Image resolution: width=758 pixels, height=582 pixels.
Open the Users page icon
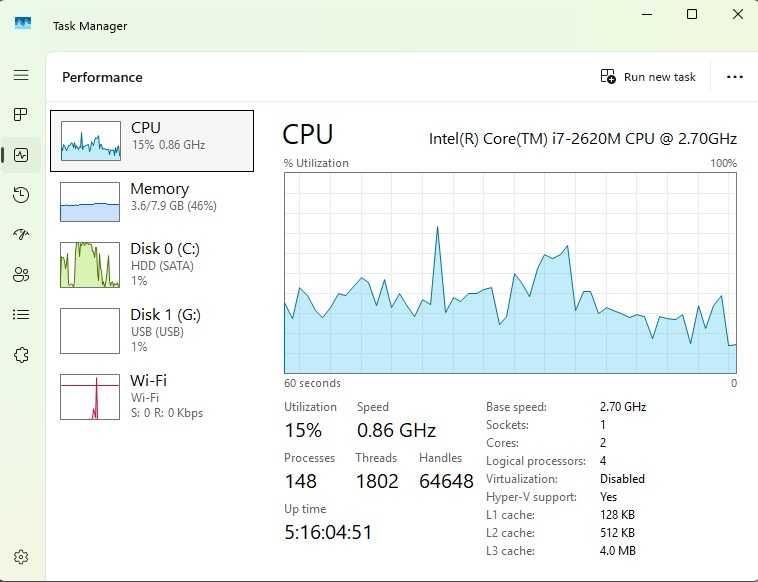(x=21, y=275)
